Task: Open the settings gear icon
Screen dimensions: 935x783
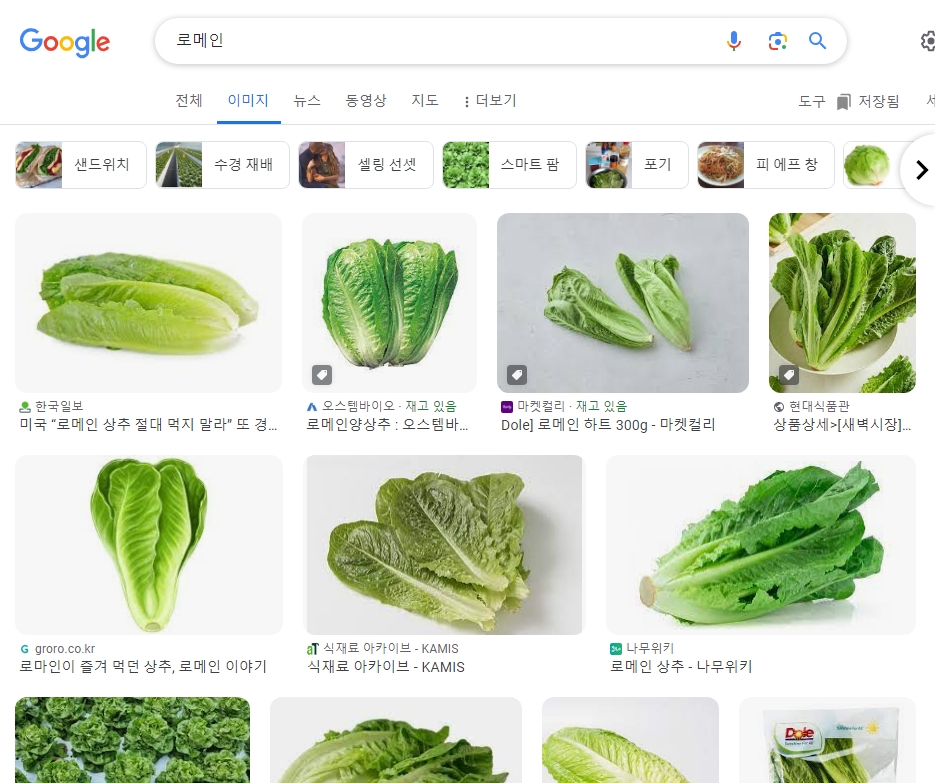Action: (928, 41)
